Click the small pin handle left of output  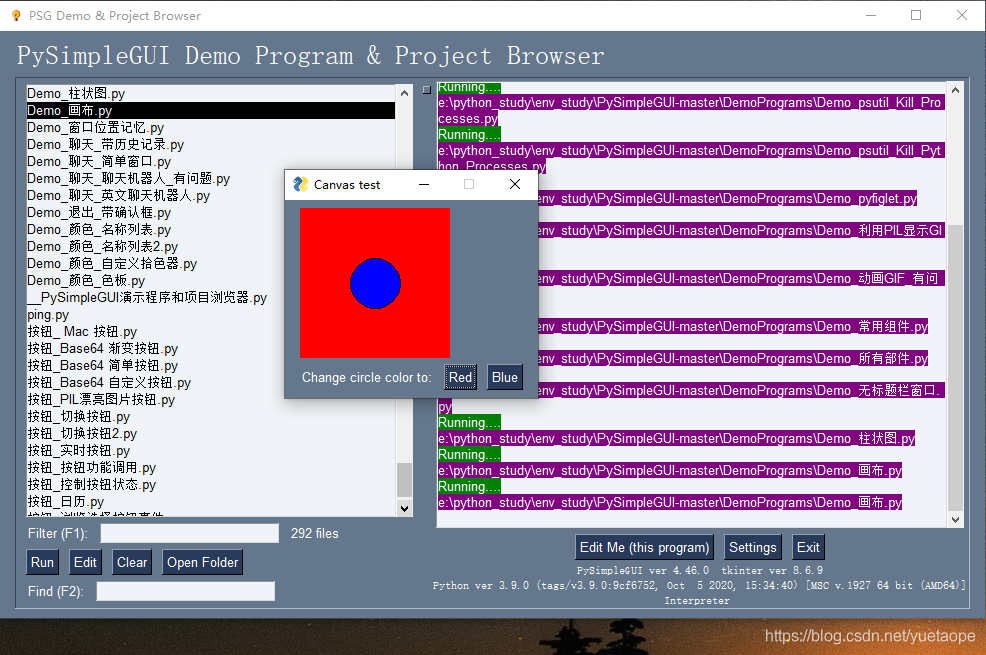[426, 90]
